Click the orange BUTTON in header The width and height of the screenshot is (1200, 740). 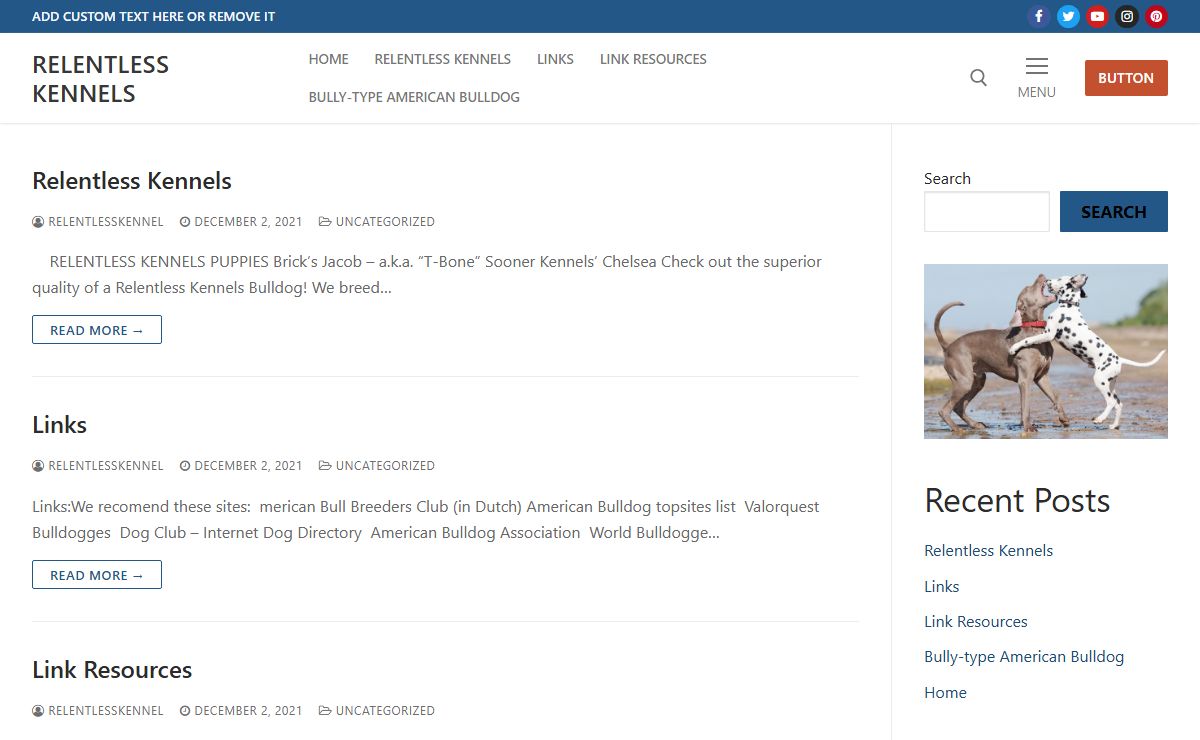(x=1125, y=78)
